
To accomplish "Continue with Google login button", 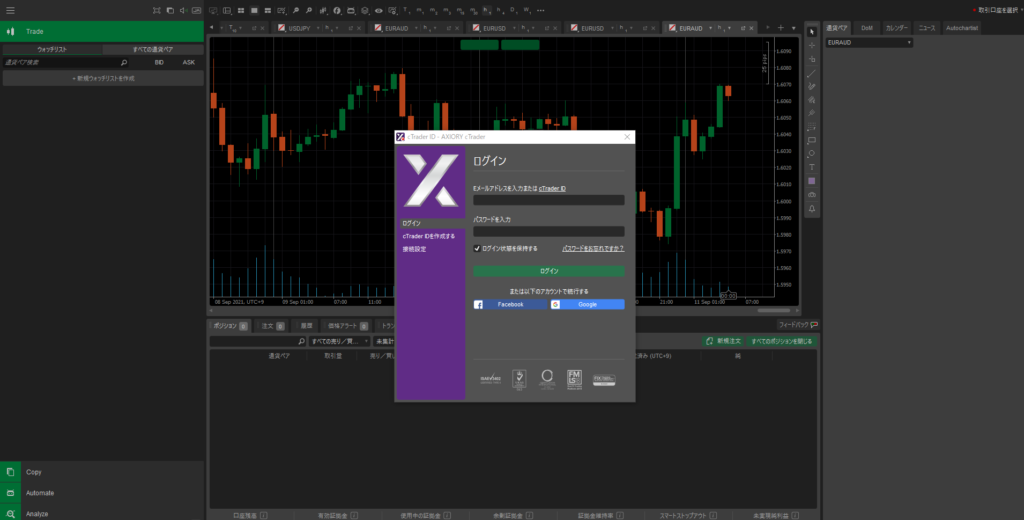I will [587, 304].
